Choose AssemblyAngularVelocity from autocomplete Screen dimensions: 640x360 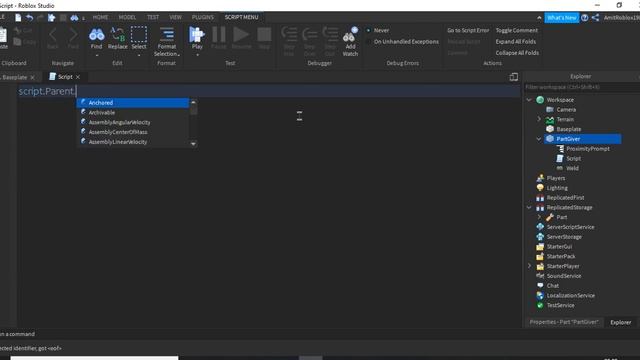[x=133, y=122]
